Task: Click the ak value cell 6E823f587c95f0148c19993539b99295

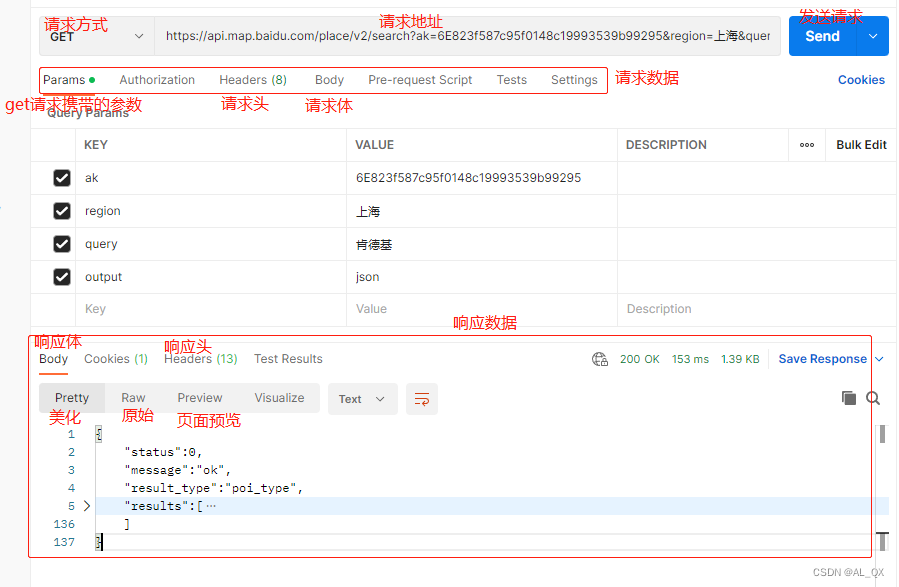Action: point(482,178)
